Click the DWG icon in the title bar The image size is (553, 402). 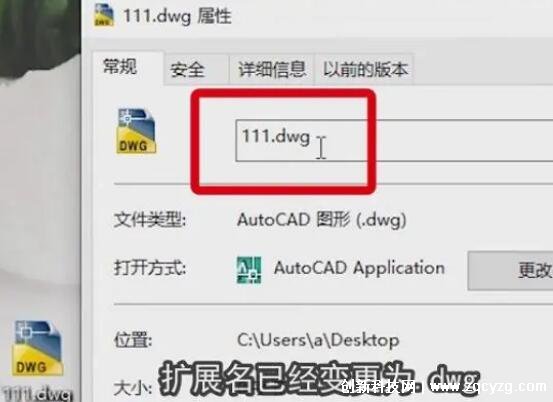pos(104,15)
